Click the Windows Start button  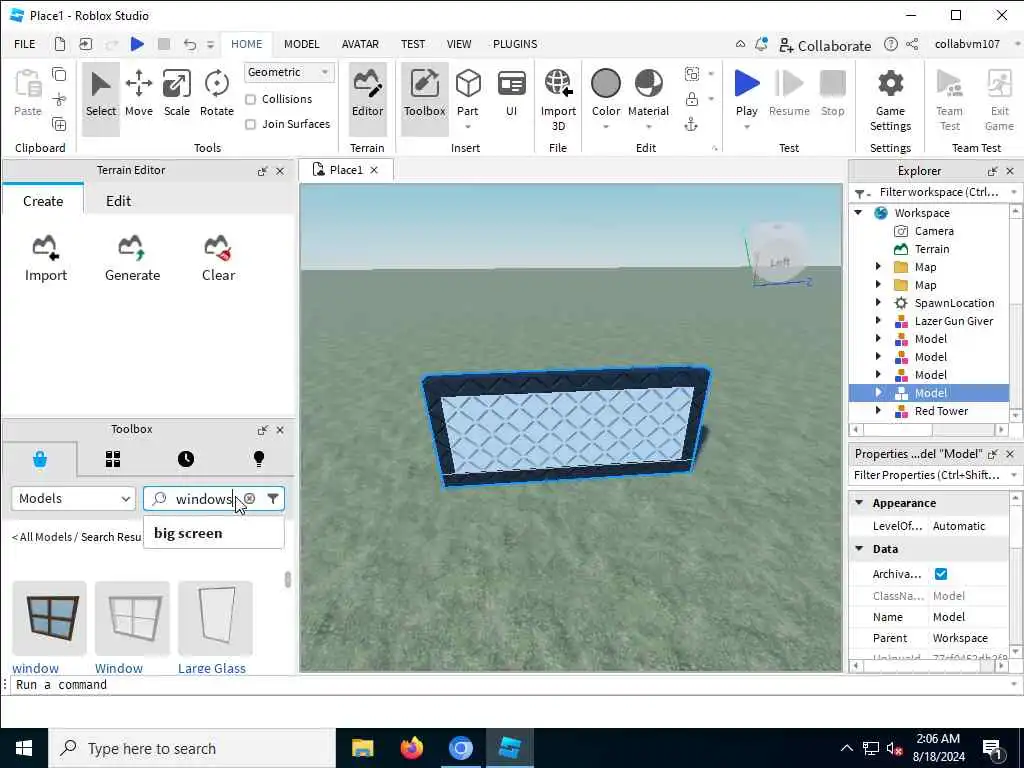pos(24,748)
